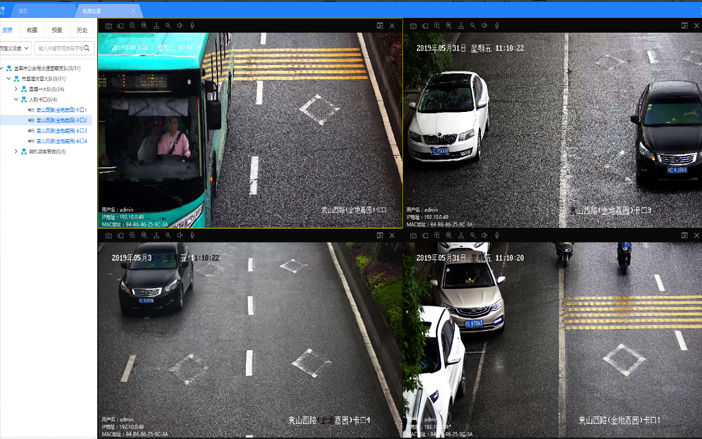Toggle speaker audio in top-left video pane
Viewport: 702px width, 439px height.
point(180,26)
